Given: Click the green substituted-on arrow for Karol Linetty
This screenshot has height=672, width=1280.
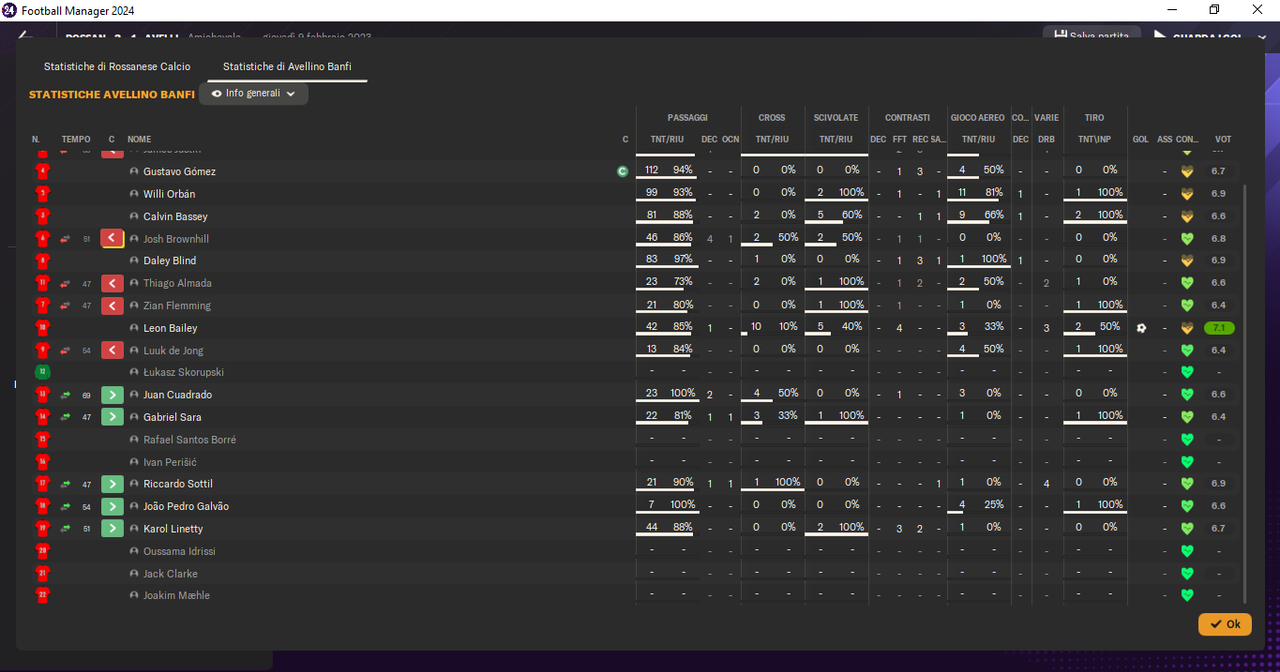Looking at the screenshot, I should (x=112, y=528).
